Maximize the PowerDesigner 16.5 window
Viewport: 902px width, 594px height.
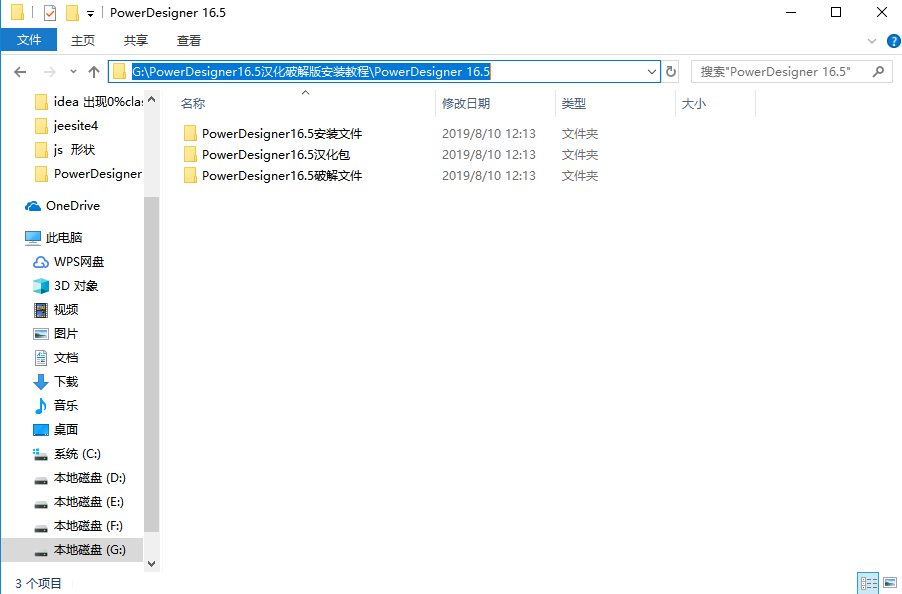pos(836,13)
